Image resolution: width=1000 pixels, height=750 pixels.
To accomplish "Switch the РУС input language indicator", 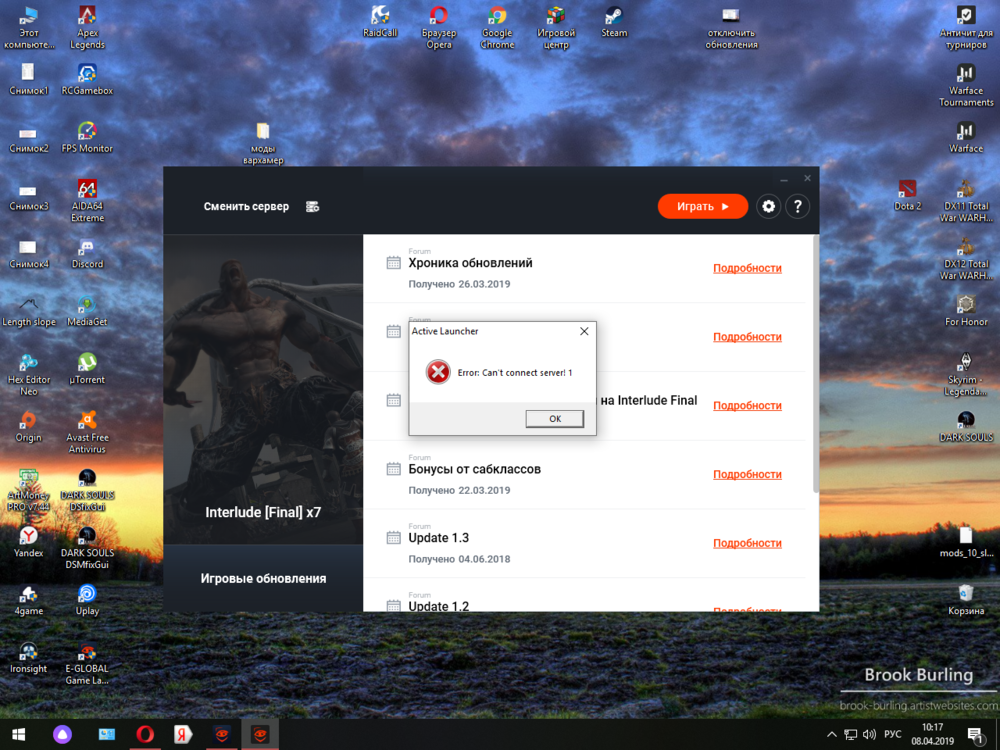I will [892, 734].
